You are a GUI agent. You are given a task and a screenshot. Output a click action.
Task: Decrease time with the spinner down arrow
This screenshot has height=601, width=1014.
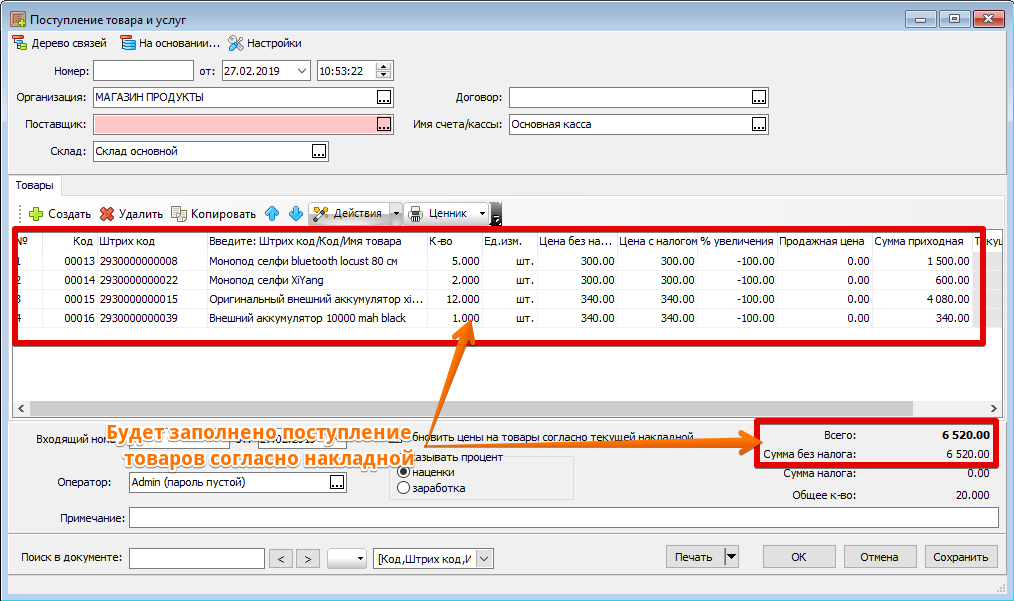tap(384, 76)
